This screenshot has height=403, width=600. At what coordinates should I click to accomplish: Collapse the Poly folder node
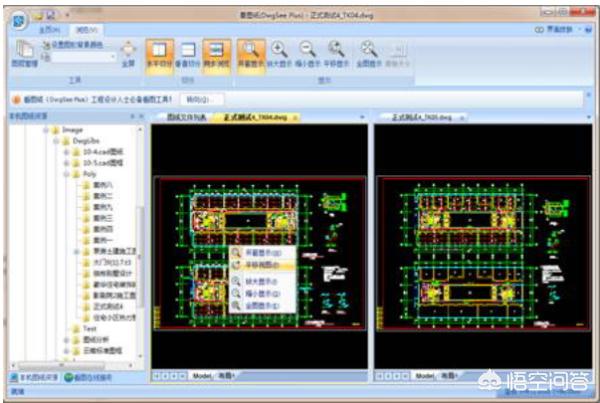coord(66,174)
